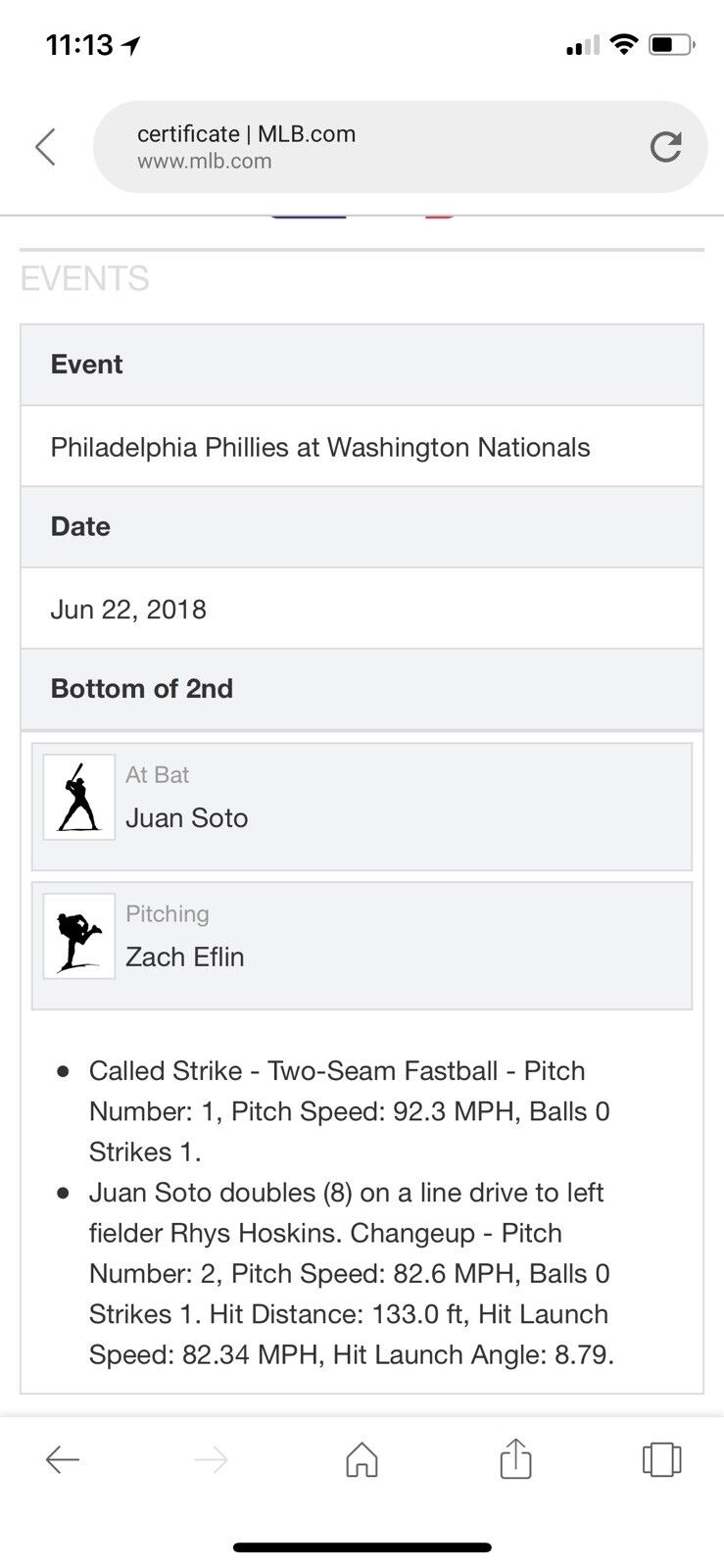Image resolution: width=724 pixels, height=1568 pixels.
Task: Tap the battery indicator in status bar
Action: [672, 45]
